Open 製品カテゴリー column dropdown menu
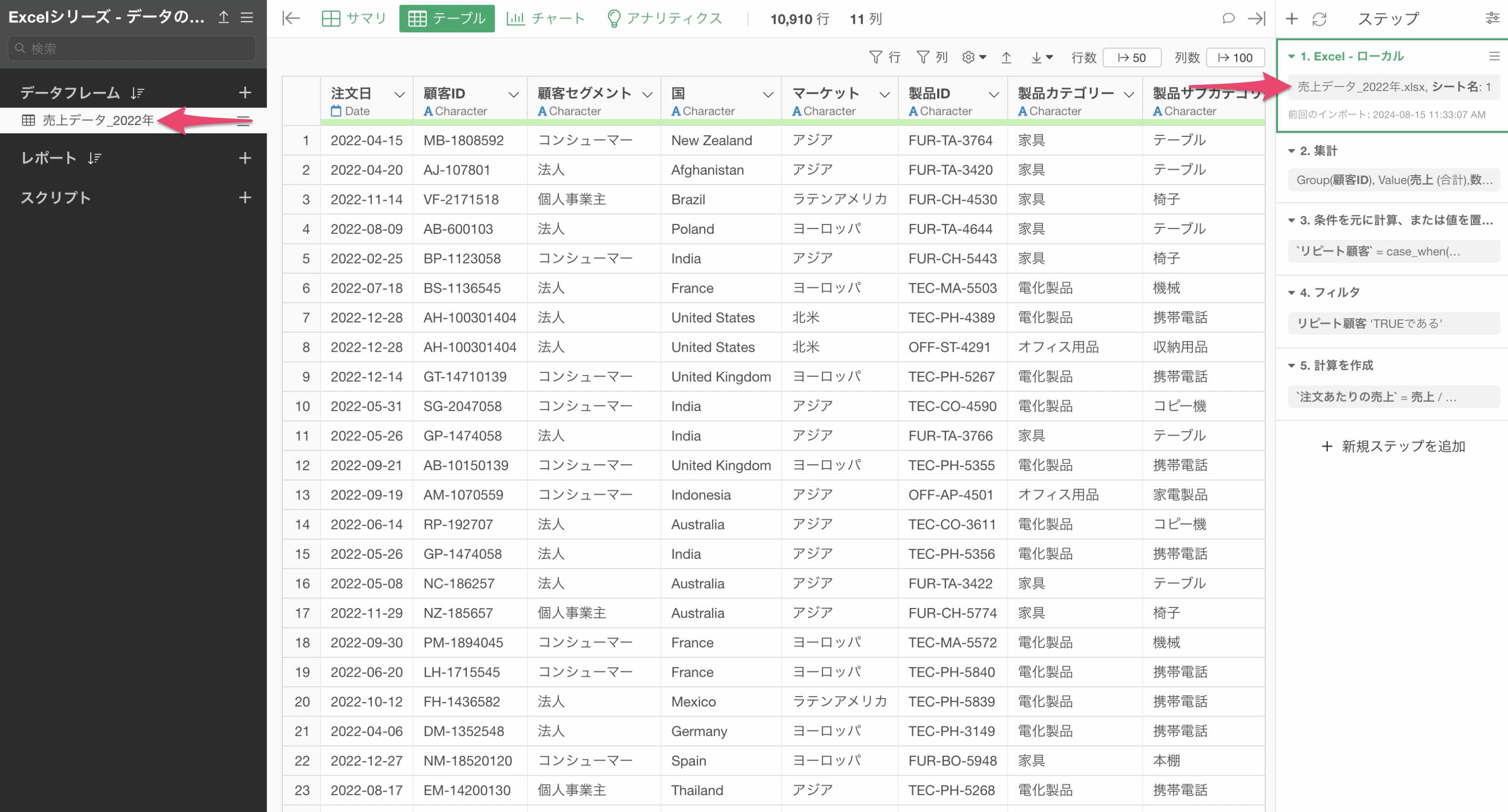1508x812 pixels. click(x=1129, y=94)
